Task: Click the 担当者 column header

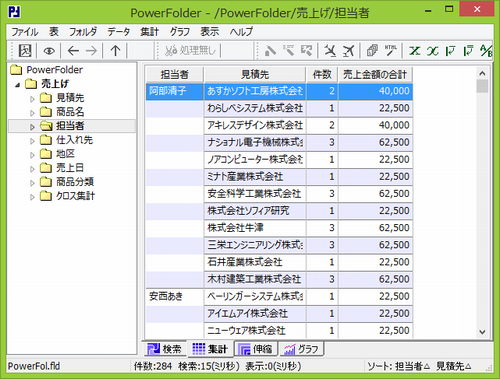Action: click(175, 74)
